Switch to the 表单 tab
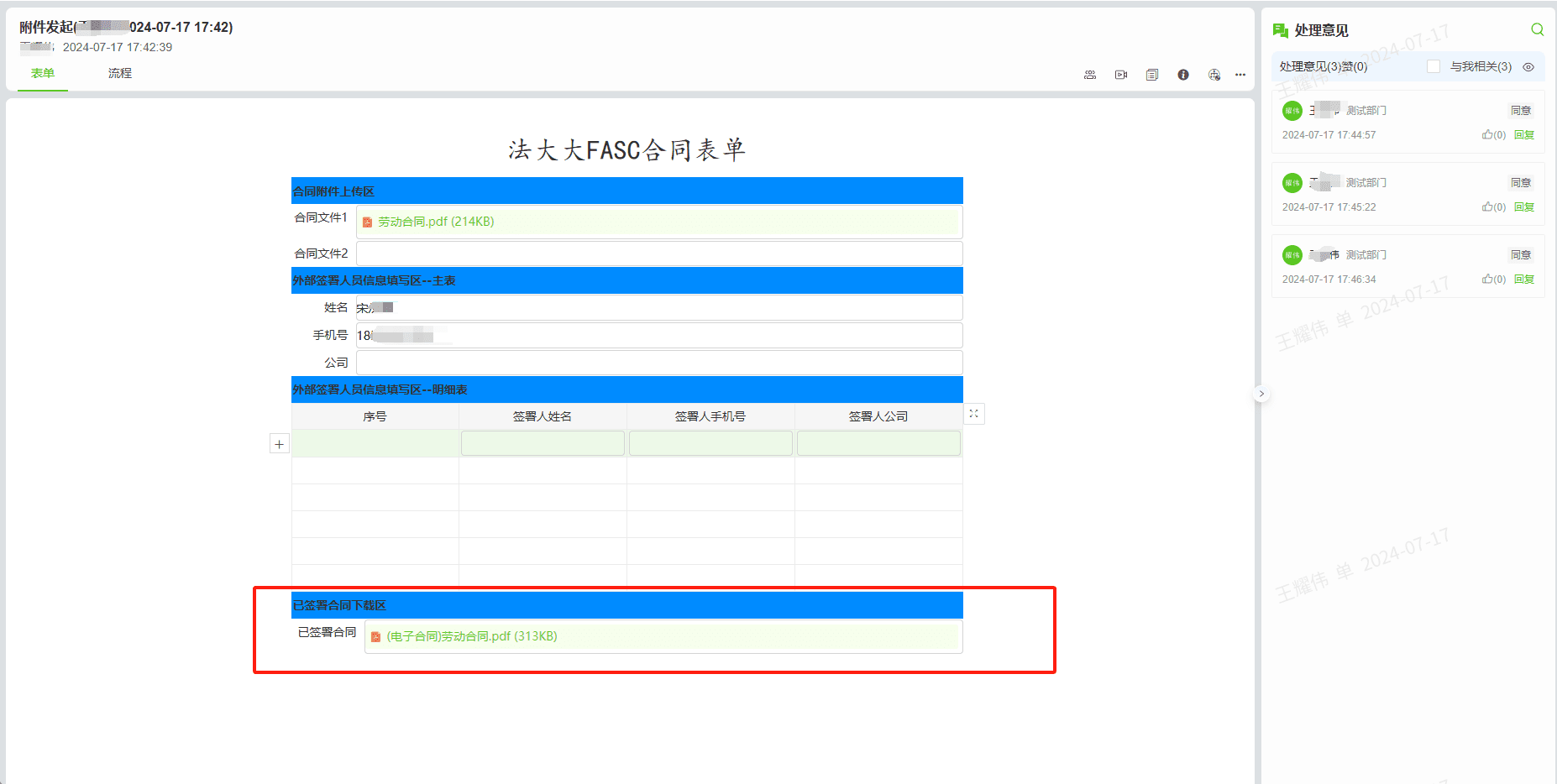This screenshot has width=1557, height=784. pos(43,73)
